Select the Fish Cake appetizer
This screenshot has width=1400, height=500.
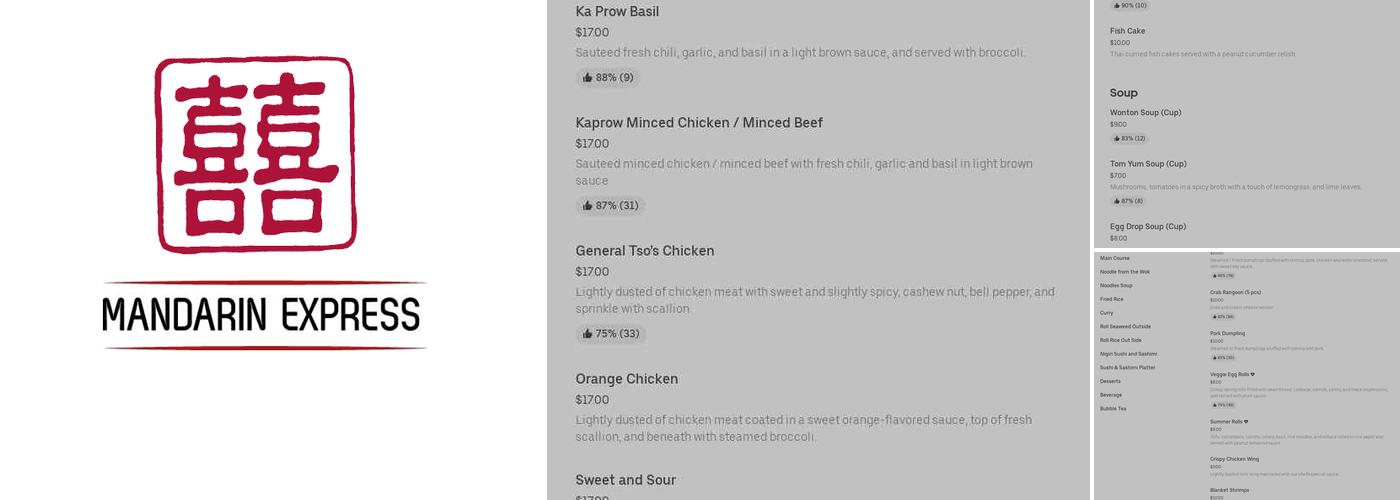click(x=1127, y=31)
